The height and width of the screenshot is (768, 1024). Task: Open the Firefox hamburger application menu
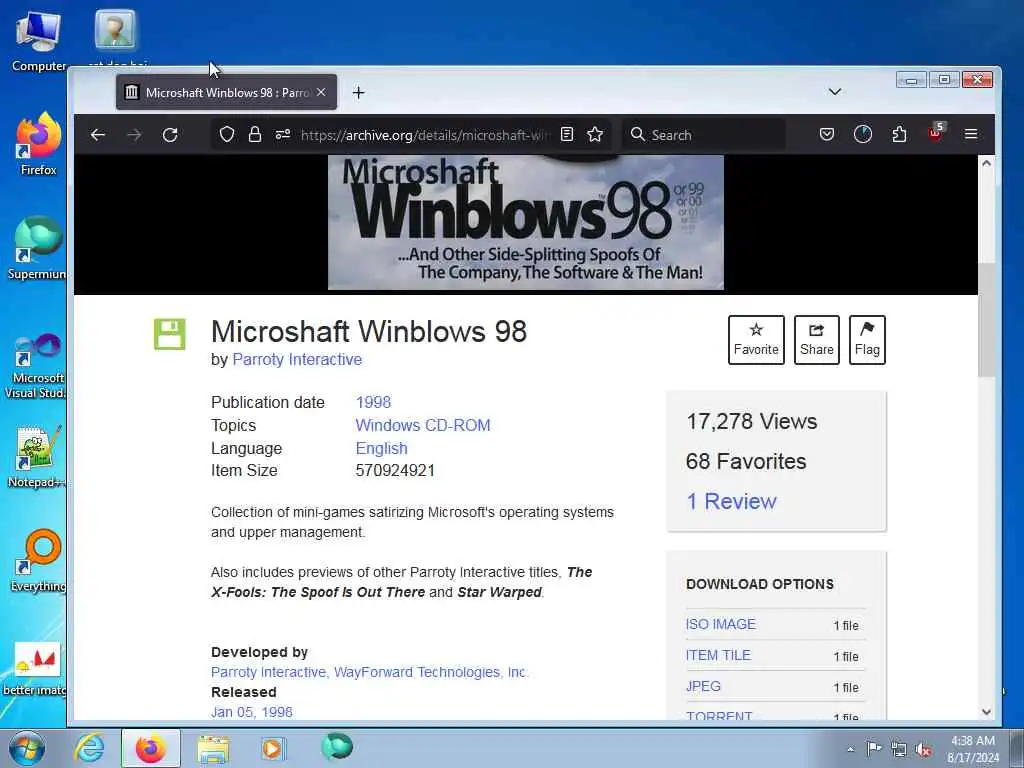(x=971, y=135)
